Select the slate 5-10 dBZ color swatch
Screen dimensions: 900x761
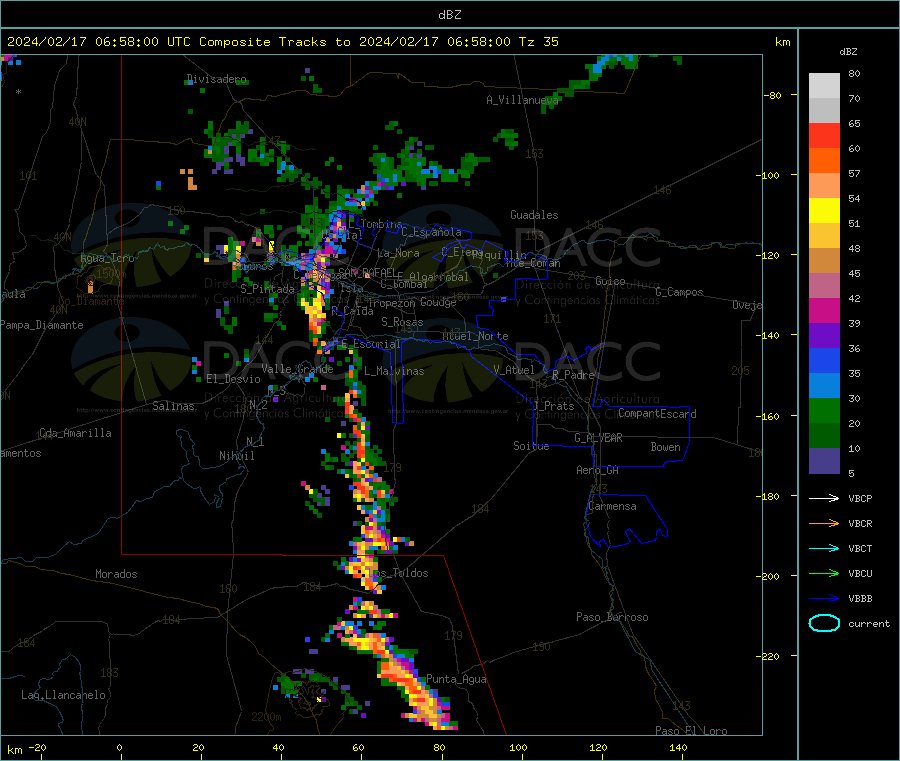(x=824, y=461)
